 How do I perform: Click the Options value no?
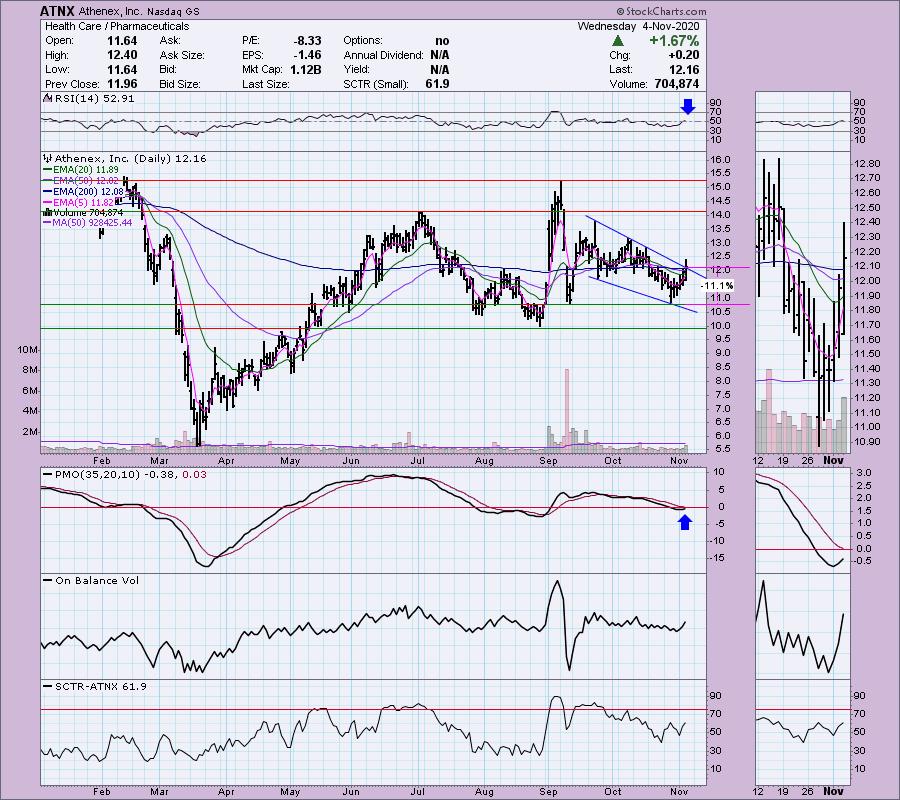(442, 41)
